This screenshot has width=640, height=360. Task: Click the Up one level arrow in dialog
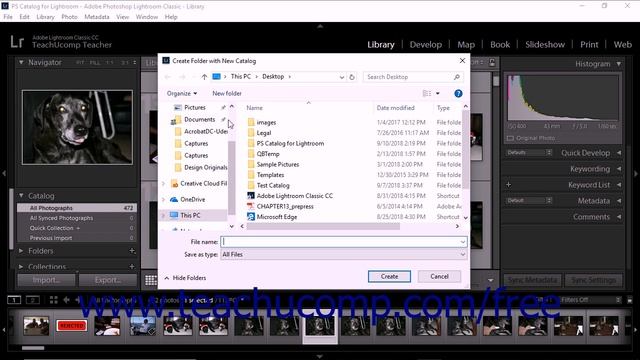tap(204, 77)
